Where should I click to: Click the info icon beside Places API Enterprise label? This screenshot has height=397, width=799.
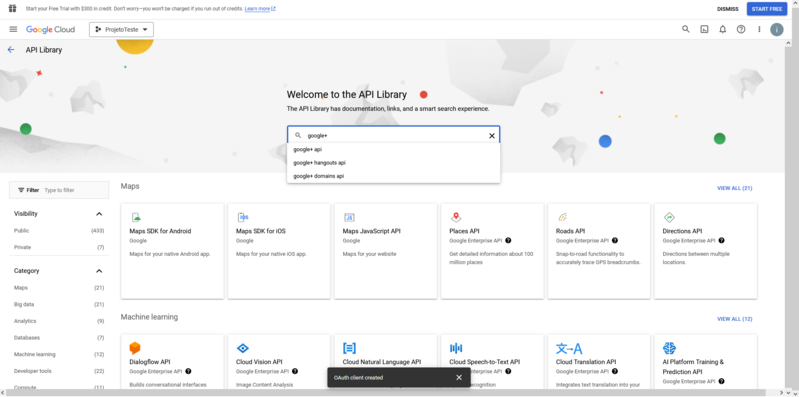coord(508,241)
